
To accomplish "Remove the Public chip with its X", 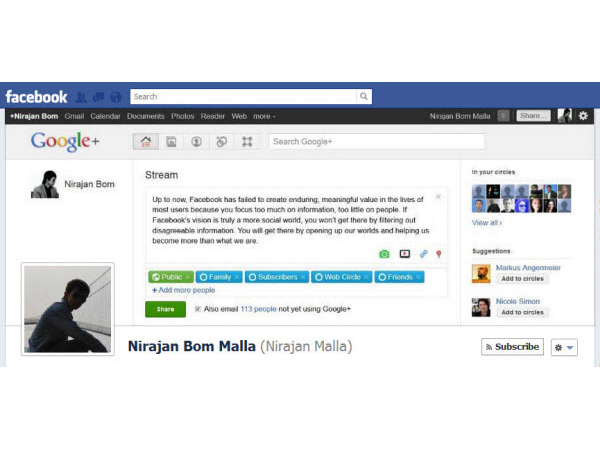I will tap(188, 277).
